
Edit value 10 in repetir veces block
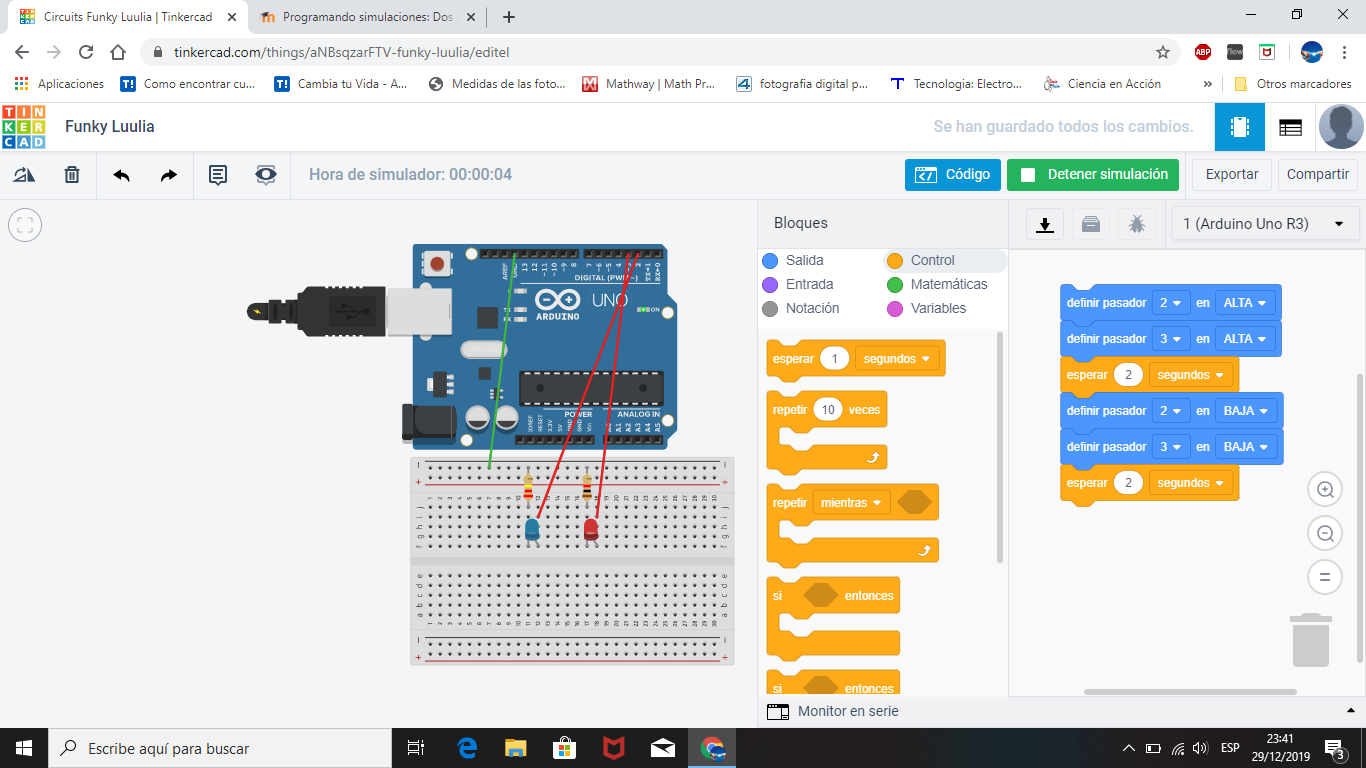coord(828,409)
